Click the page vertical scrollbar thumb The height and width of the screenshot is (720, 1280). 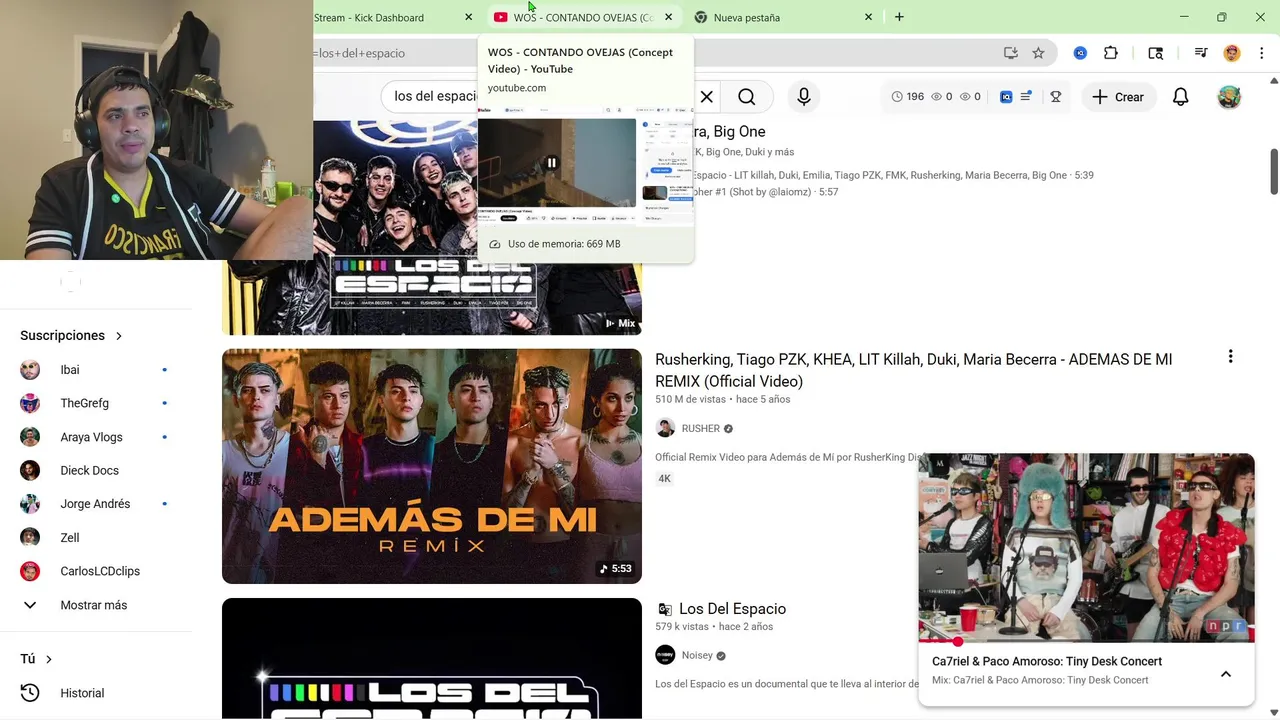point(1274,171)
